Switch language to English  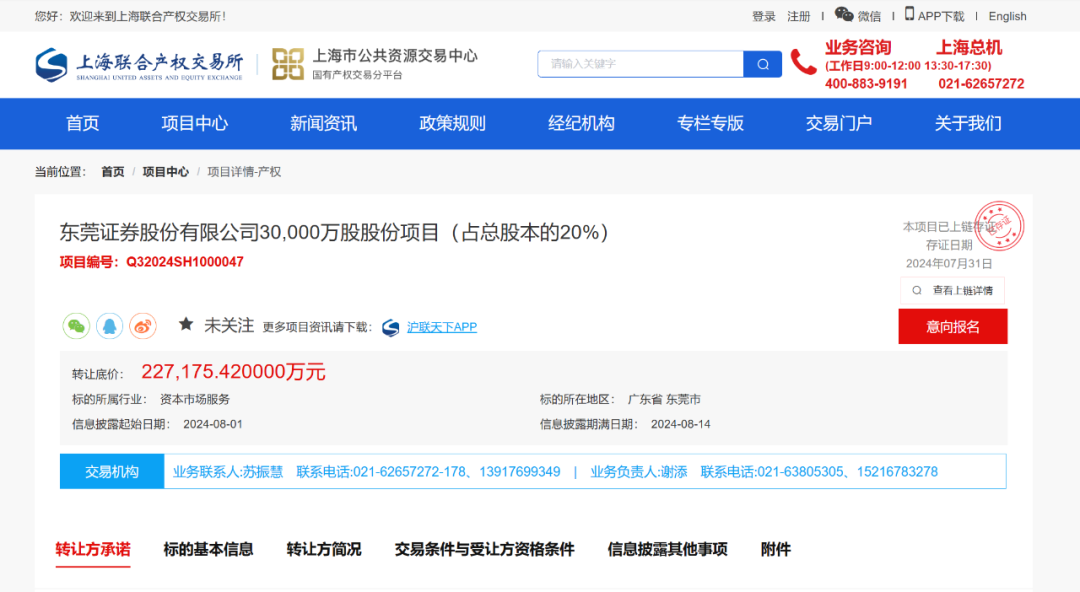click(1007, 16)
